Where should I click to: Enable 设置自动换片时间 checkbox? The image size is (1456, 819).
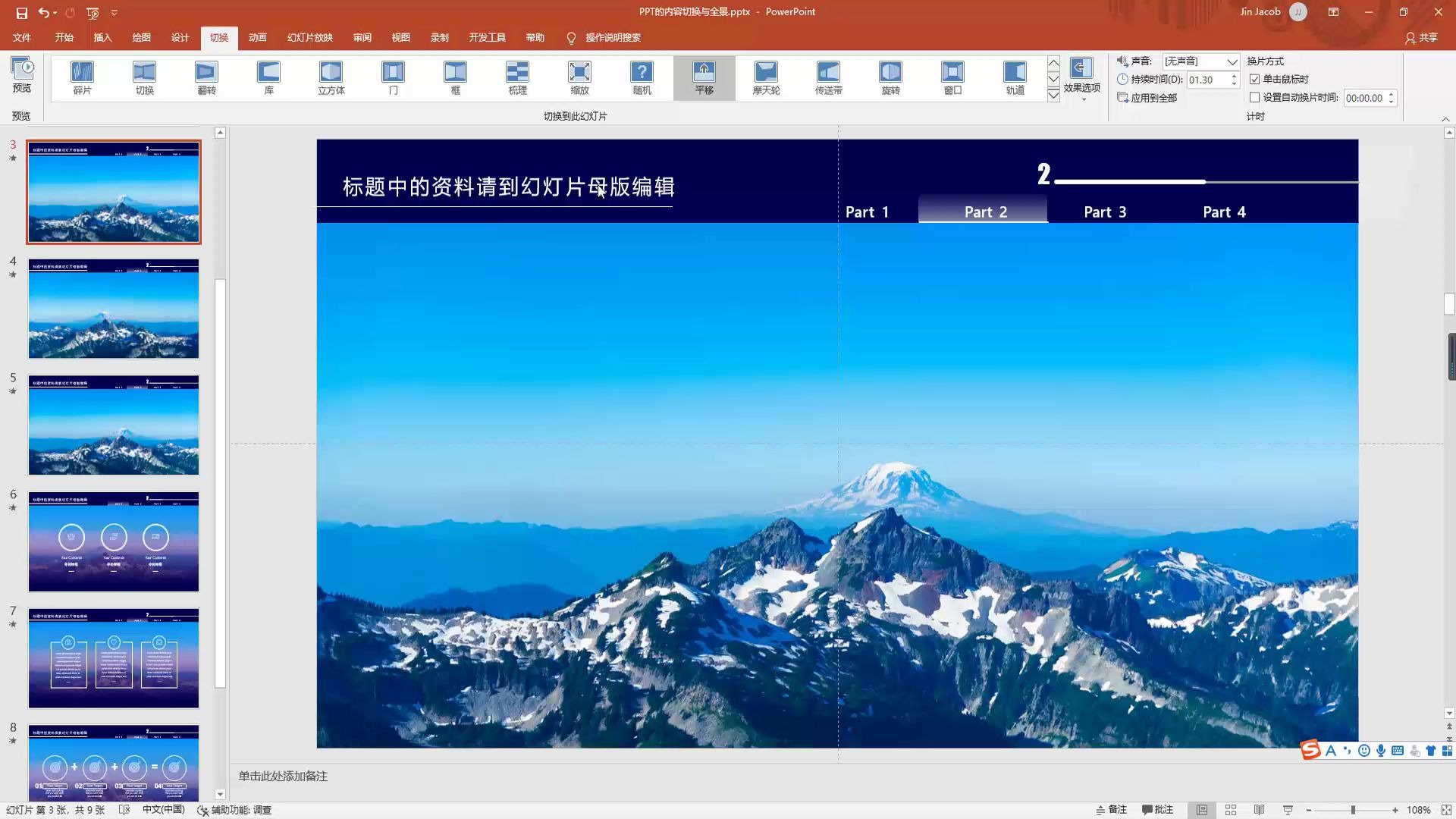(1255, 97)
